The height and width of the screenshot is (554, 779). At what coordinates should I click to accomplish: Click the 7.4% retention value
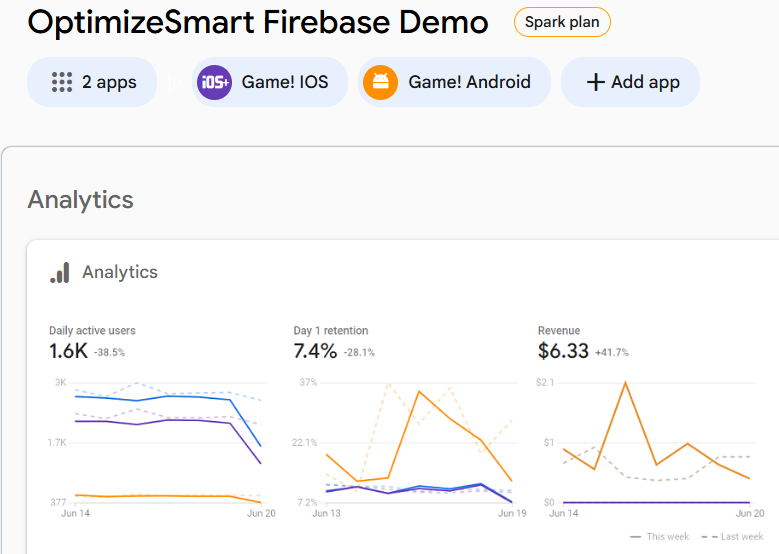[315, 351]
